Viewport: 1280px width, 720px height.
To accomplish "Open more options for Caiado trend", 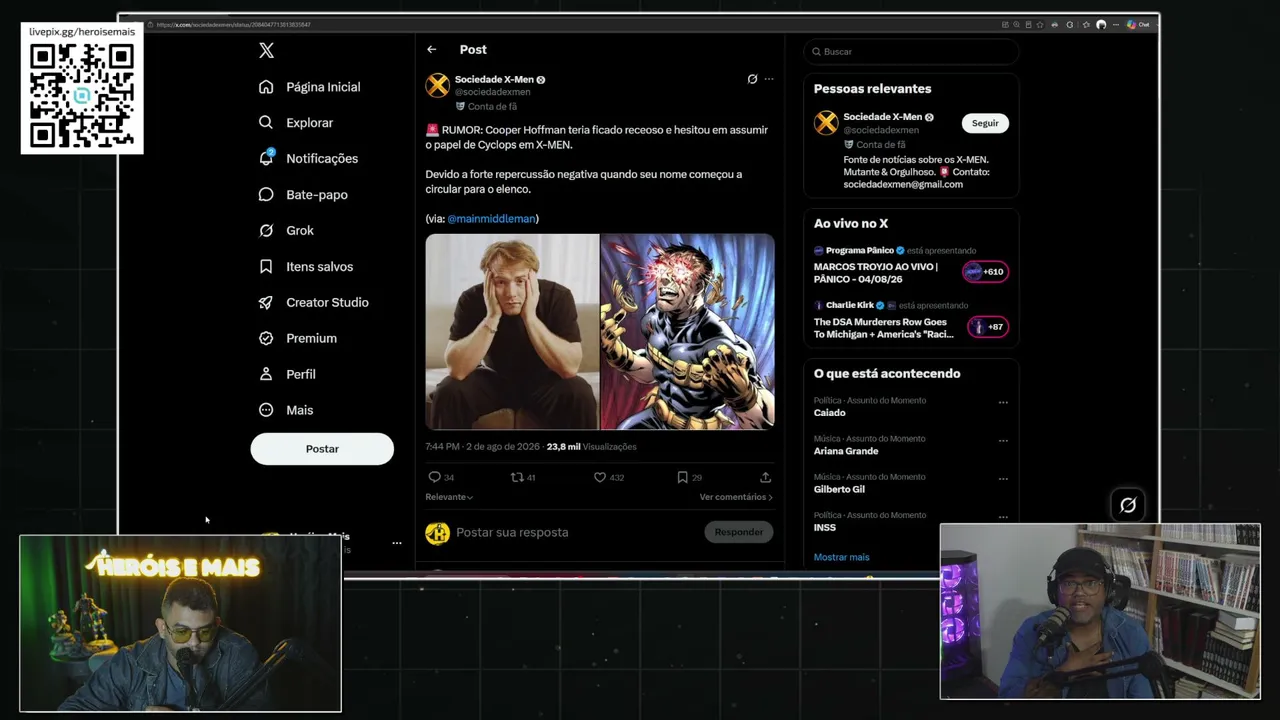I will tap(1003, 402).
